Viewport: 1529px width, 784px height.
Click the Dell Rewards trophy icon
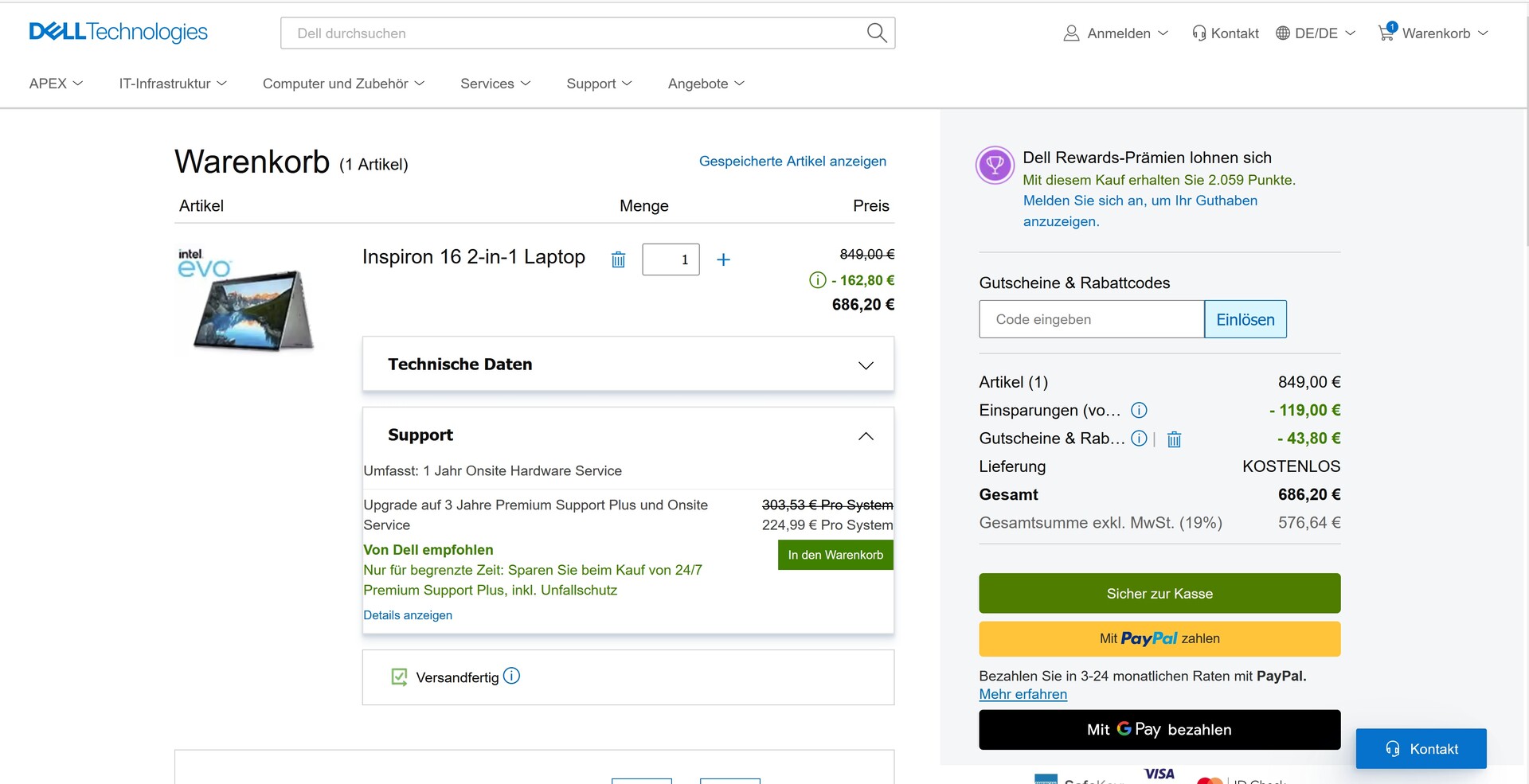tap(995, 166)
